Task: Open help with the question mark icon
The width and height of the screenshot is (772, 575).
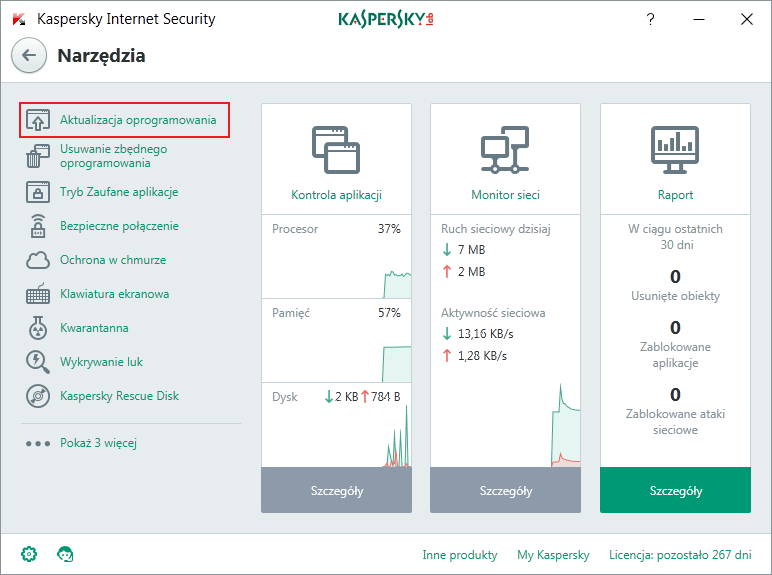Action: pyautogui.click(x=650, y=19)
